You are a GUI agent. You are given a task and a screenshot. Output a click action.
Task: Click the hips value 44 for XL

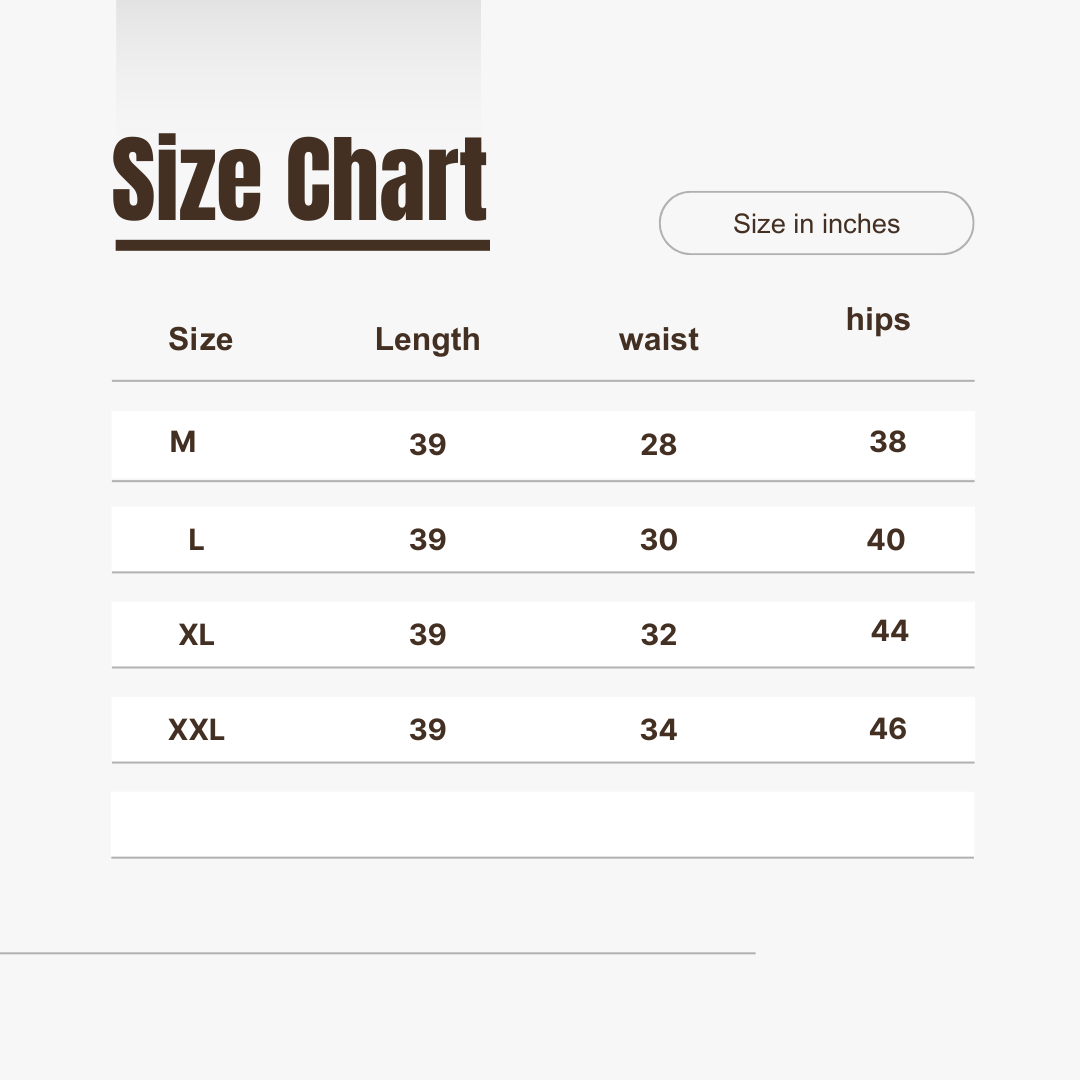[x=889, y=631]
